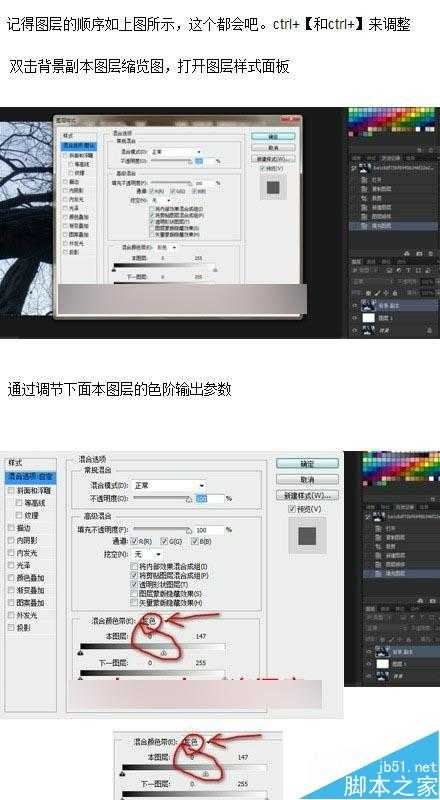This screenshot has width=440, height=800.
Task: Enable Bevel and Emboss (斜面和浮雕) in enlarged dialog
Action: point(11,490)
